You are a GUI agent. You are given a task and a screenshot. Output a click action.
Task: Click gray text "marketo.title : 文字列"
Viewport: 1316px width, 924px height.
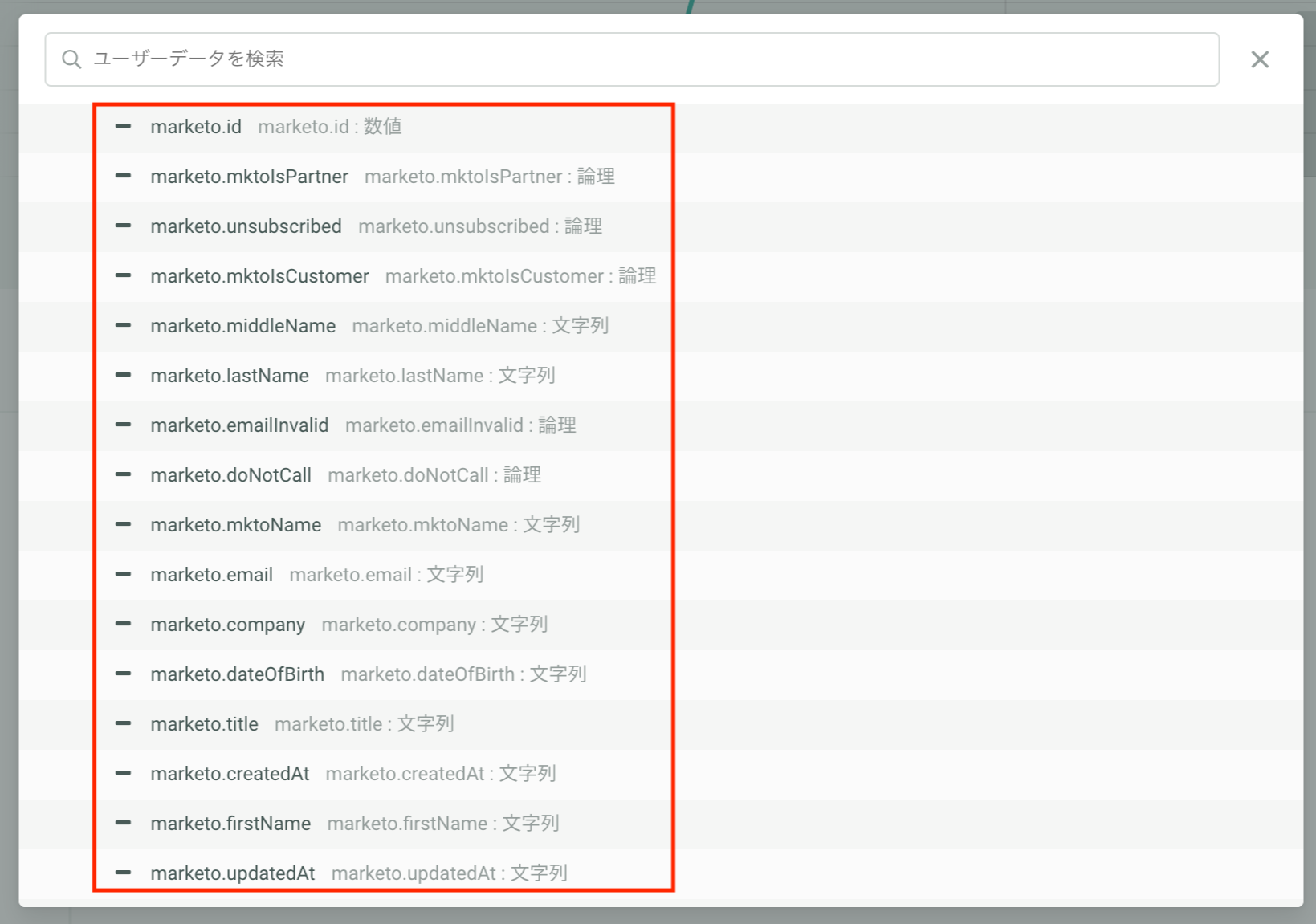[365, 724]
